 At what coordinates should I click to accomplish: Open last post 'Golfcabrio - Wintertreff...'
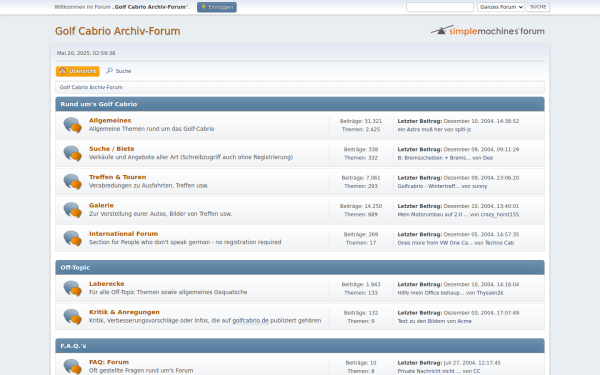pos(429,186)
